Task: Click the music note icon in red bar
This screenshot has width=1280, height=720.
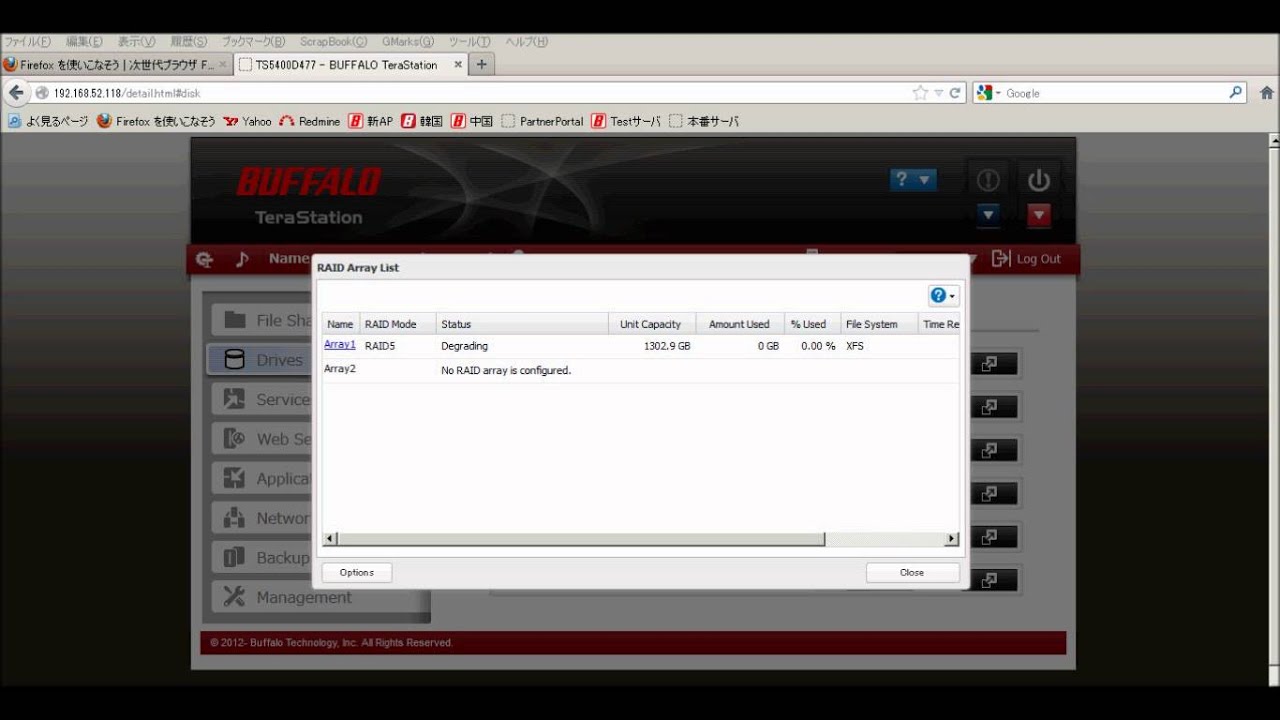Action: 241,259
